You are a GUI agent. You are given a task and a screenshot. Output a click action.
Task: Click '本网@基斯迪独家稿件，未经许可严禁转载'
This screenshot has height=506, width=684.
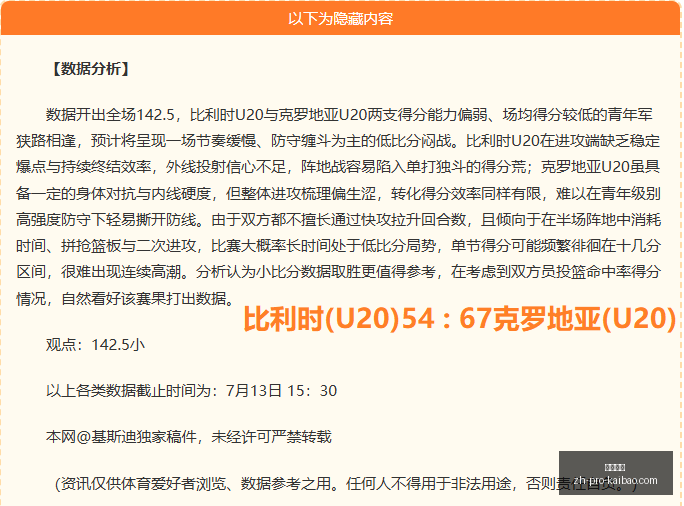click(x=189, y=437)
